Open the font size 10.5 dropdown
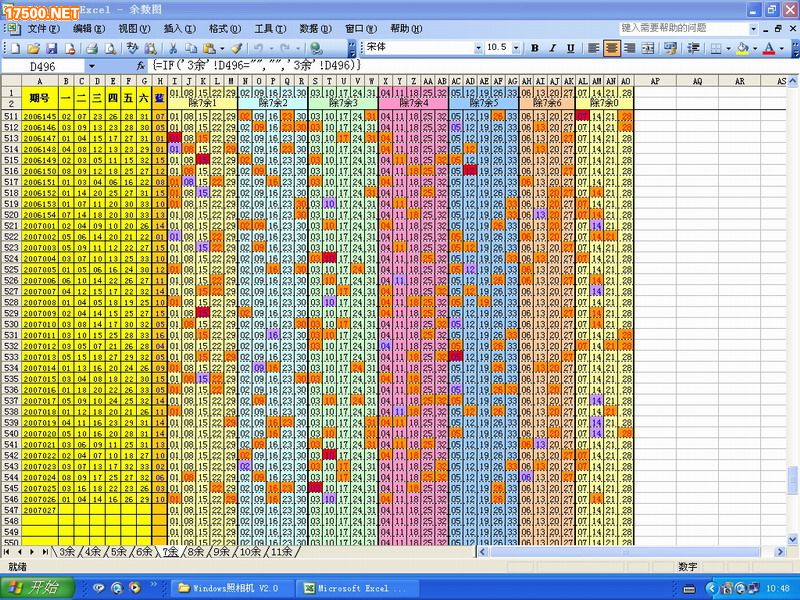This screenshot has width=800, height=600. point(516,48)
